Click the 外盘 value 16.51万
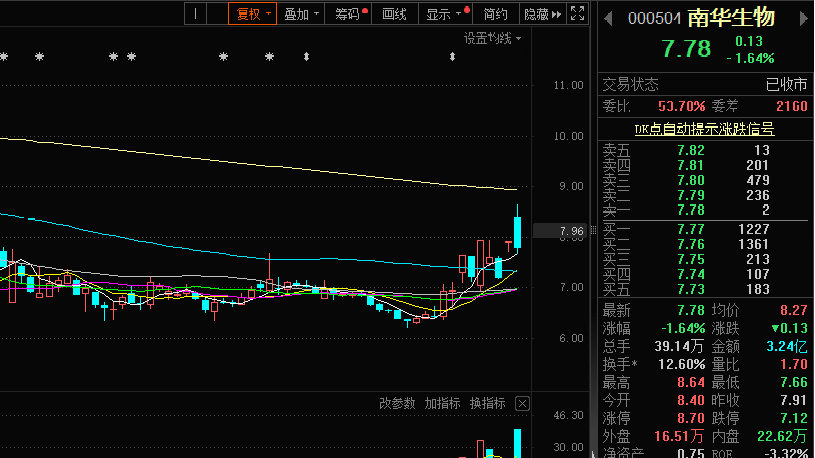Image resolution: width=815 pixels, height=458 pixels. 678,437
